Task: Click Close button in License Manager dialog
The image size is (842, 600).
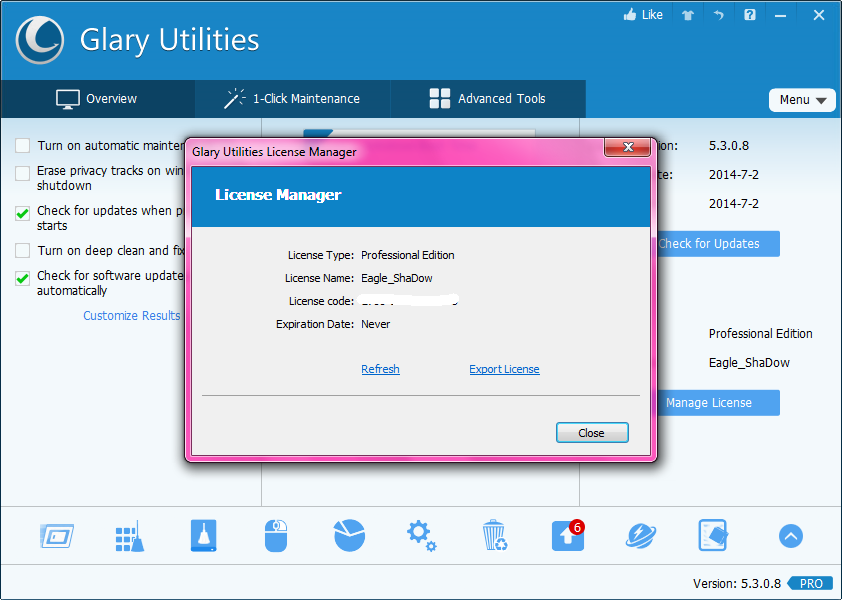Action: (592, 432)
